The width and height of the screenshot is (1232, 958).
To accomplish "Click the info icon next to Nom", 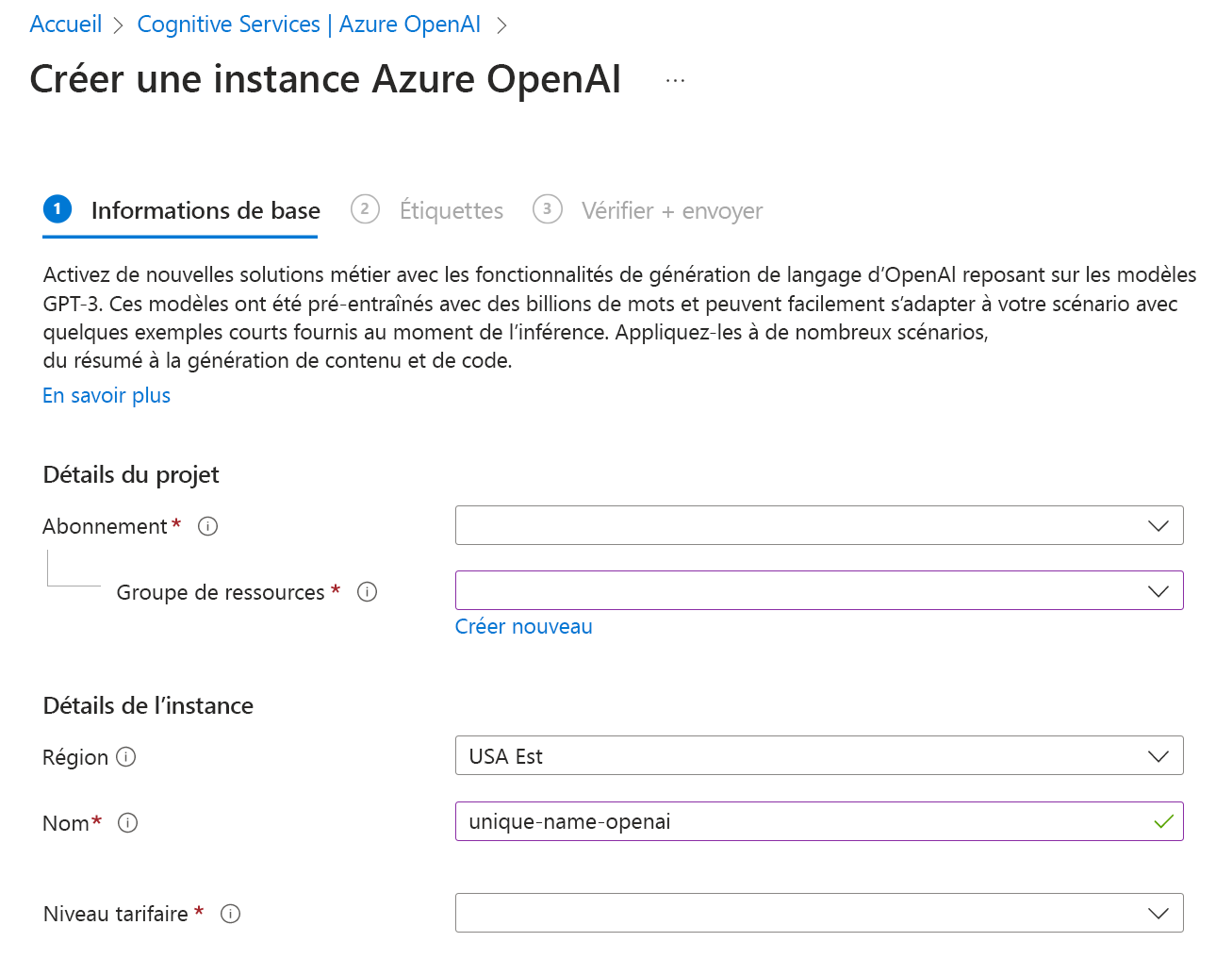I will tap(128, 822).
